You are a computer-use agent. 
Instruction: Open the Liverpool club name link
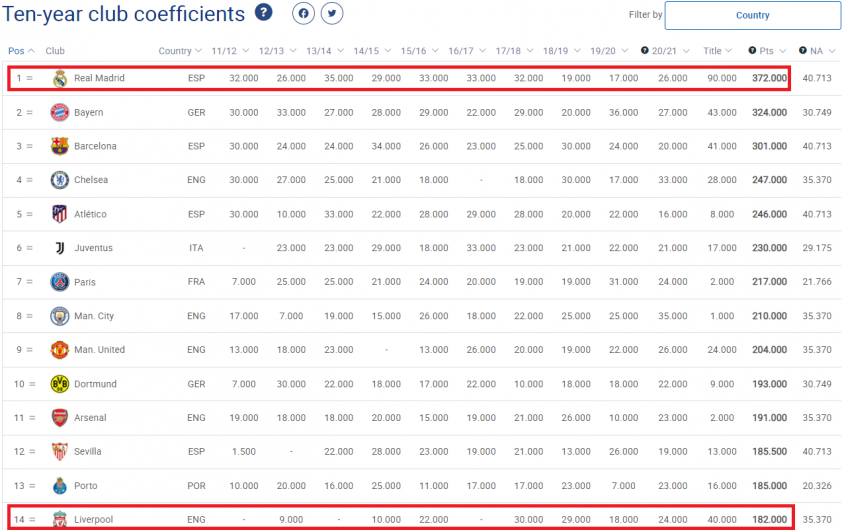[93, 519]
